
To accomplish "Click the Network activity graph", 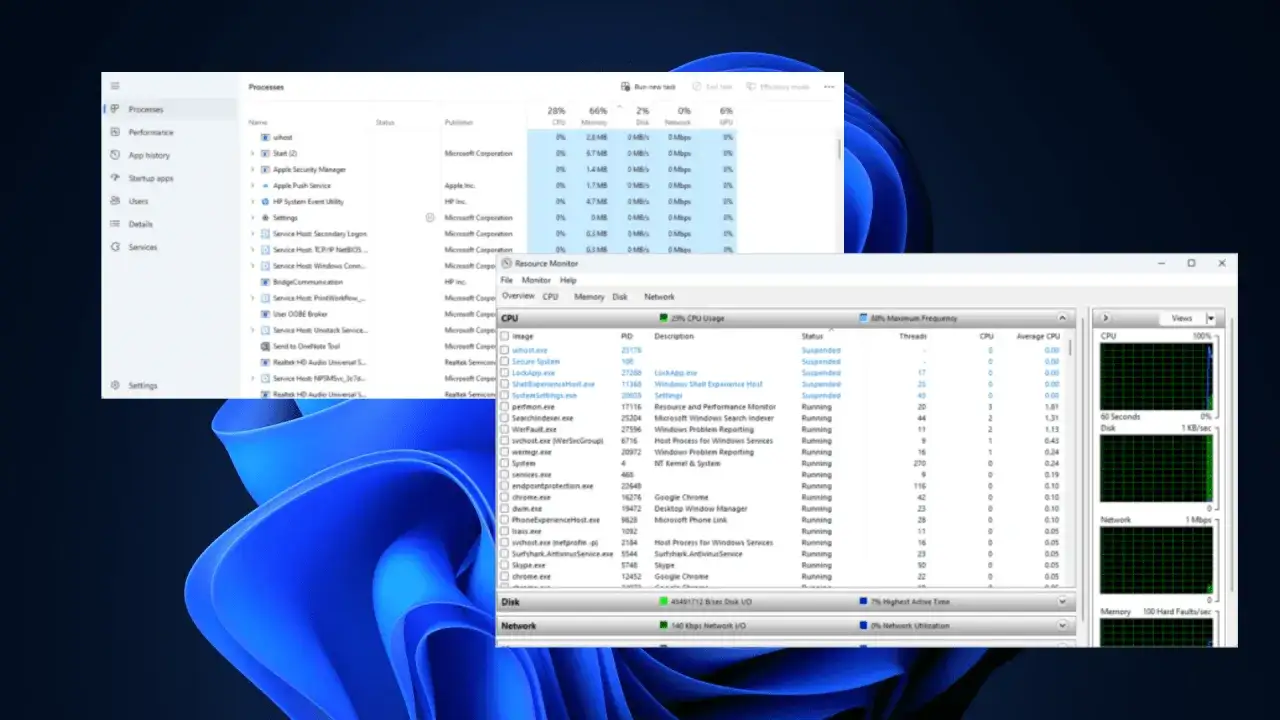I will [x=1157, y=560].
